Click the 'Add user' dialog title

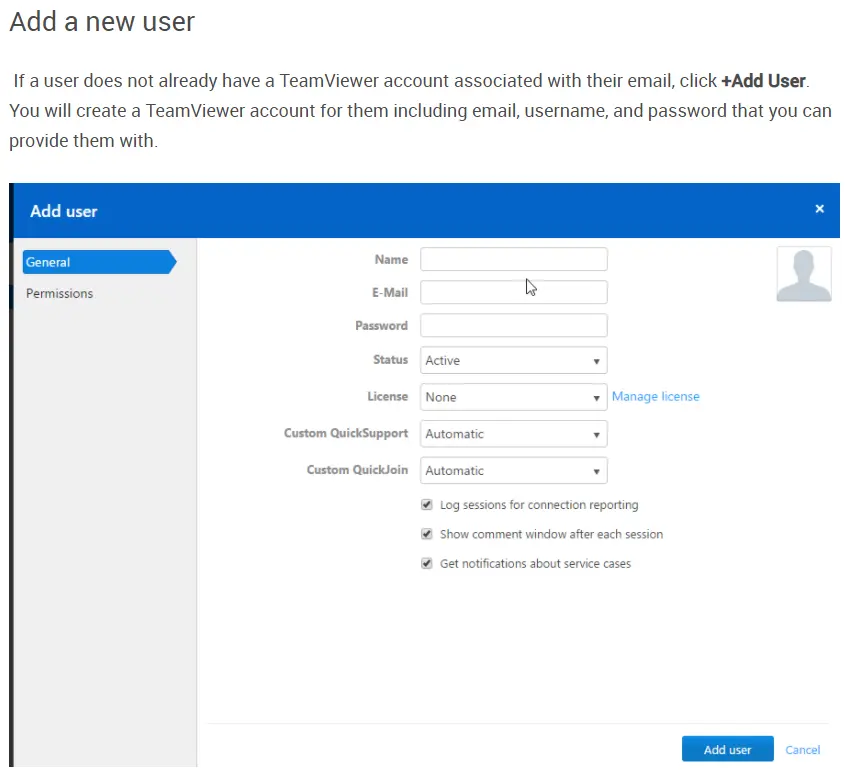64,212
